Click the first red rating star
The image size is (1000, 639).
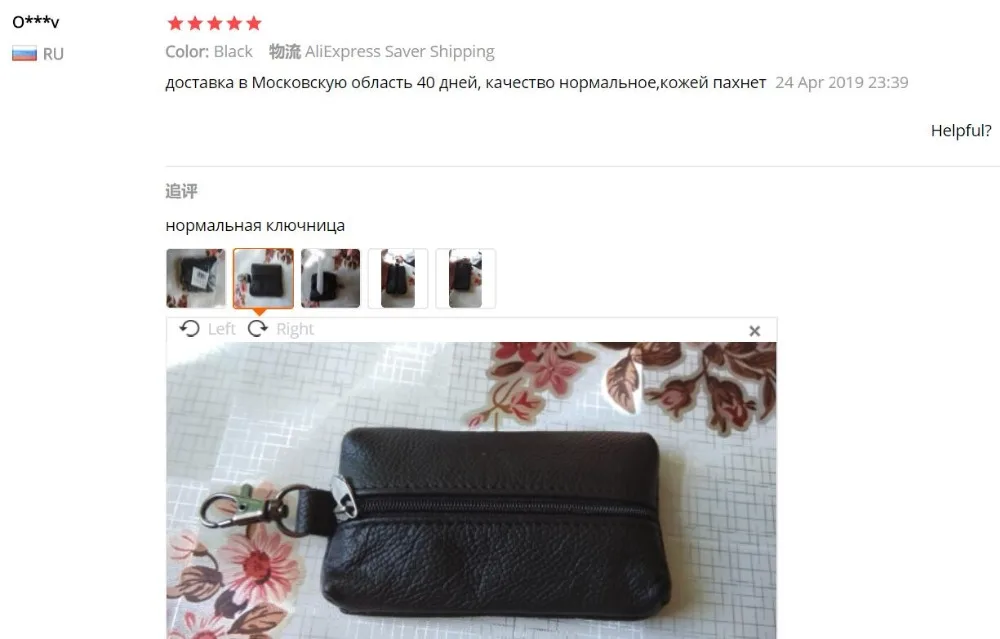coord(175,24)
